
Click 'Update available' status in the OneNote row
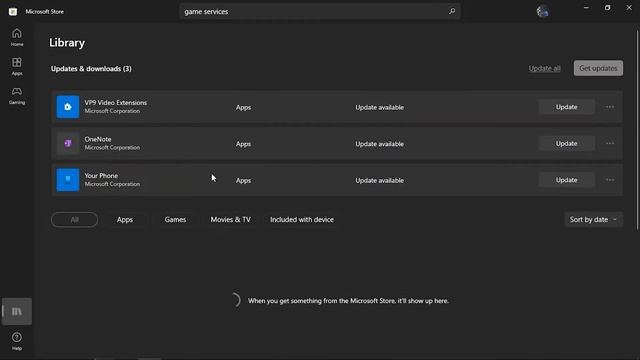point(379,144)
